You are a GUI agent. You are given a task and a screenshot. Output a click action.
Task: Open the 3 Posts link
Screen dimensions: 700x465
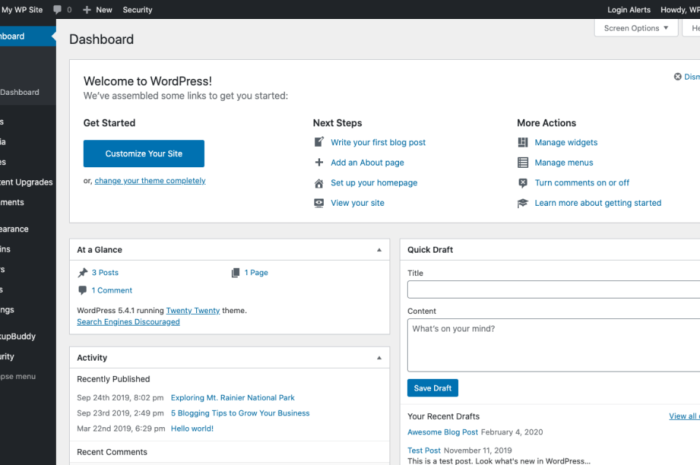(105, 273)
